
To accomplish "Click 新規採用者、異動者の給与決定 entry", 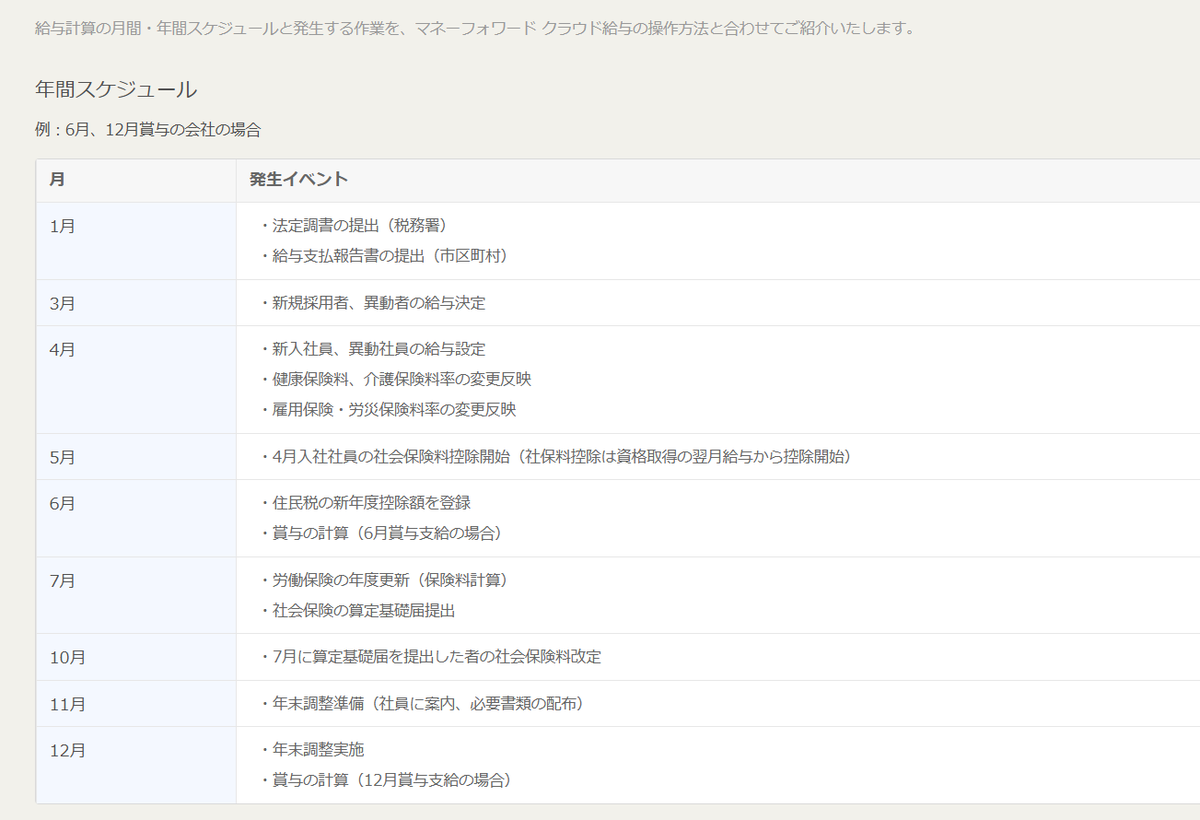I will click(x=372, y=303).
